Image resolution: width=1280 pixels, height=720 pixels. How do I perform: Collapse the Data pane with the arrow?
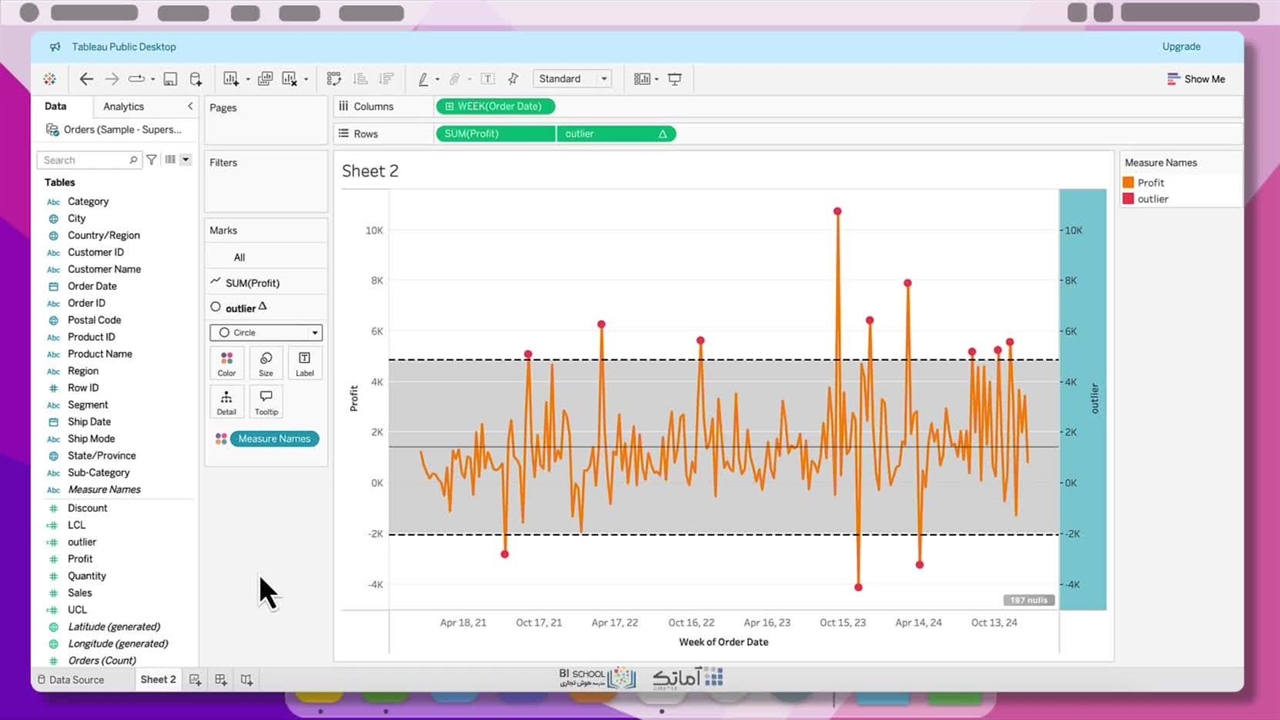click(x=190, y=106)
